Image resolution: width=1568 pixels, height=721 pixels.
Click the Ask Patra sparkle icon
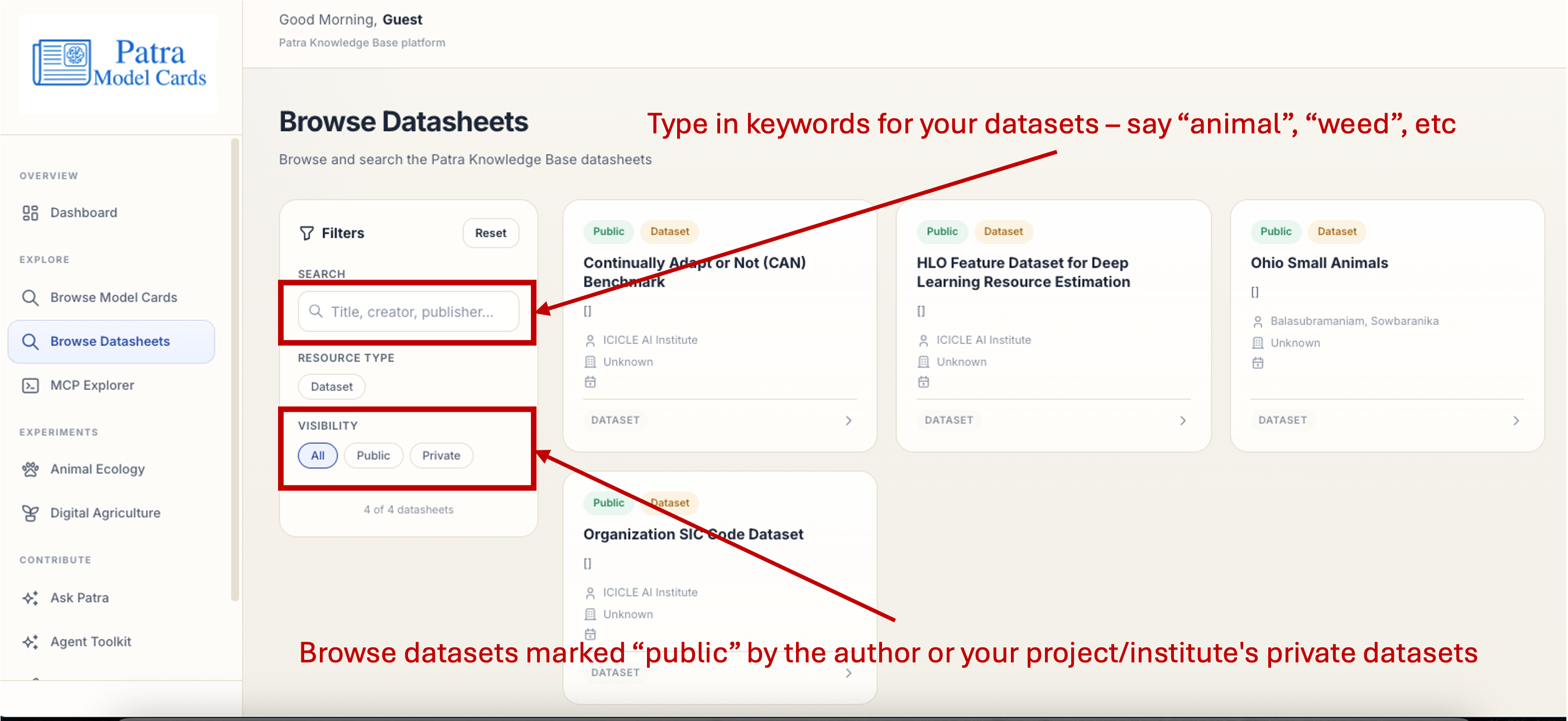[x=31, y=598]
